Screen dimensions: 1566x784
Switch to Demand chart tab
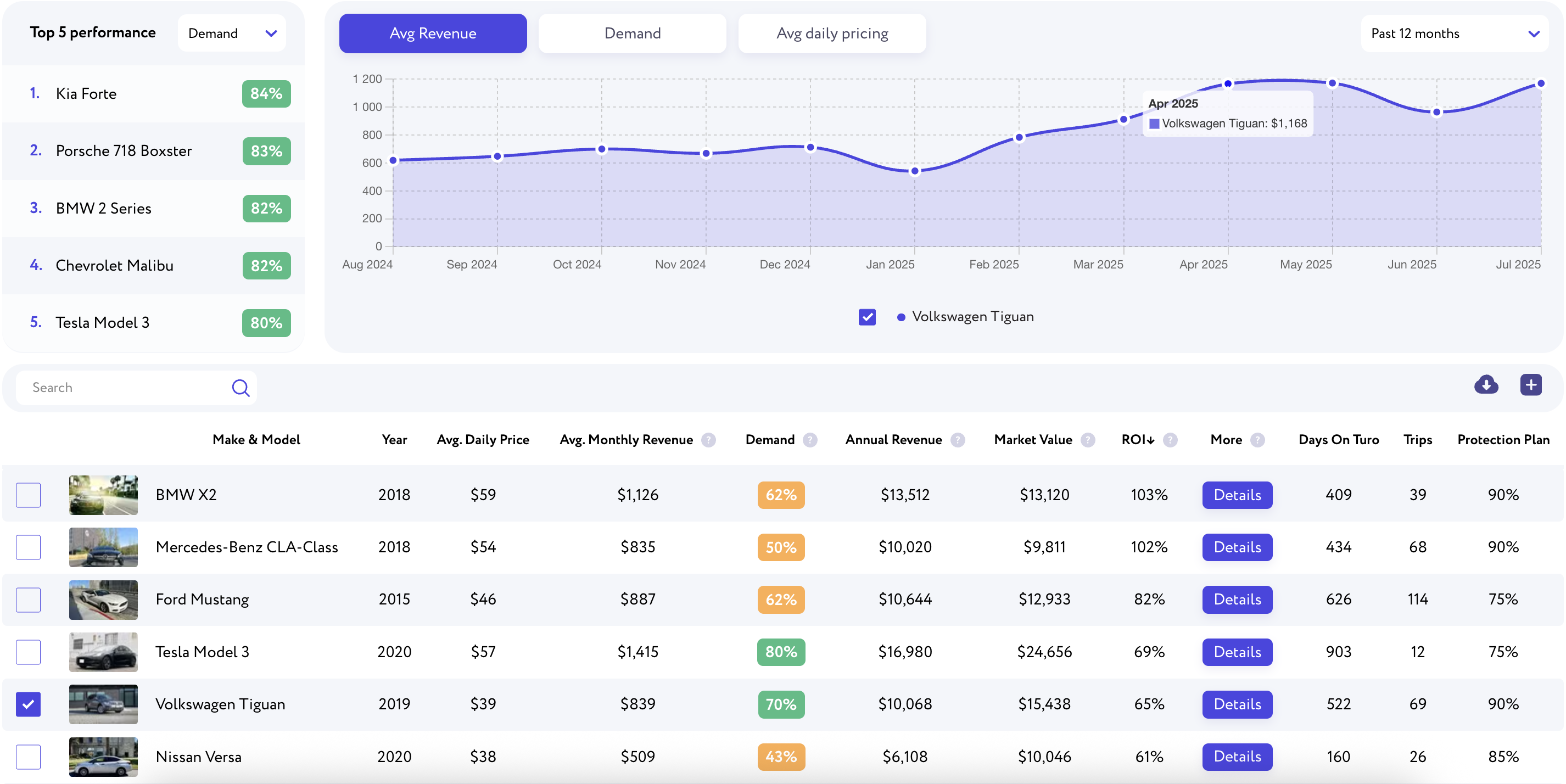632,33
